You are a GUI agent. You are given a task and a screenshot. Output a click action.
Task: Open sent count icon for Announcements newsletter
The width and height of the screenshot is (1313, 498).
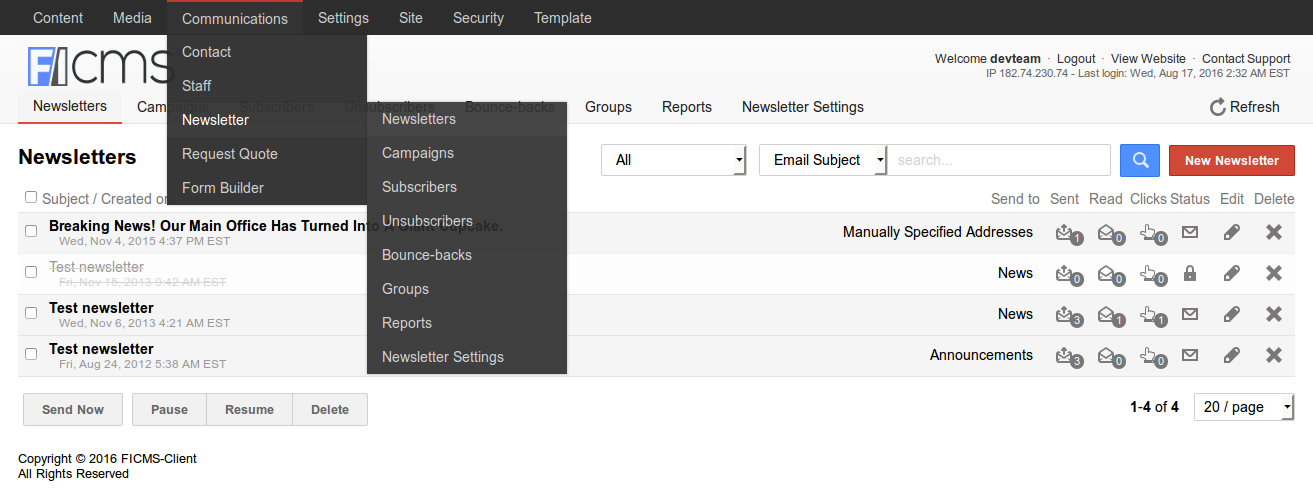pos(1067,356)
